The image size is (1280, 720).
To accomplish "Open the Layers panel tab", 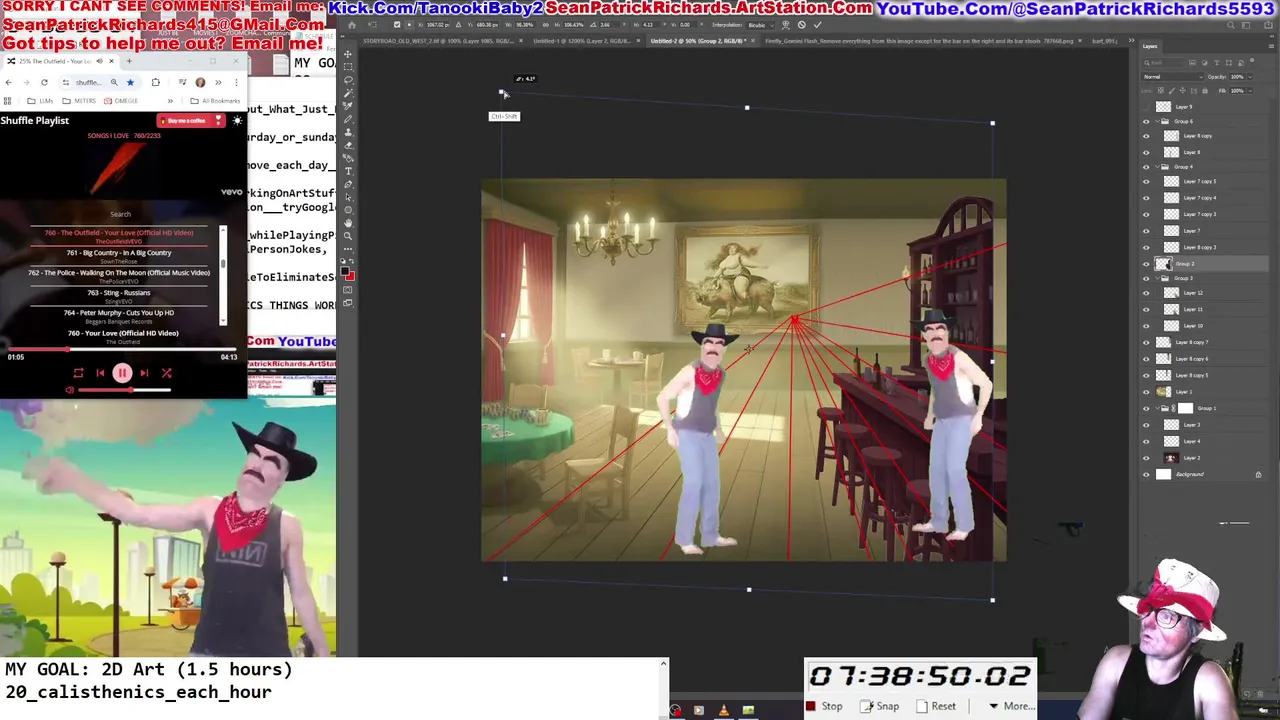I will coord(1150,46).
